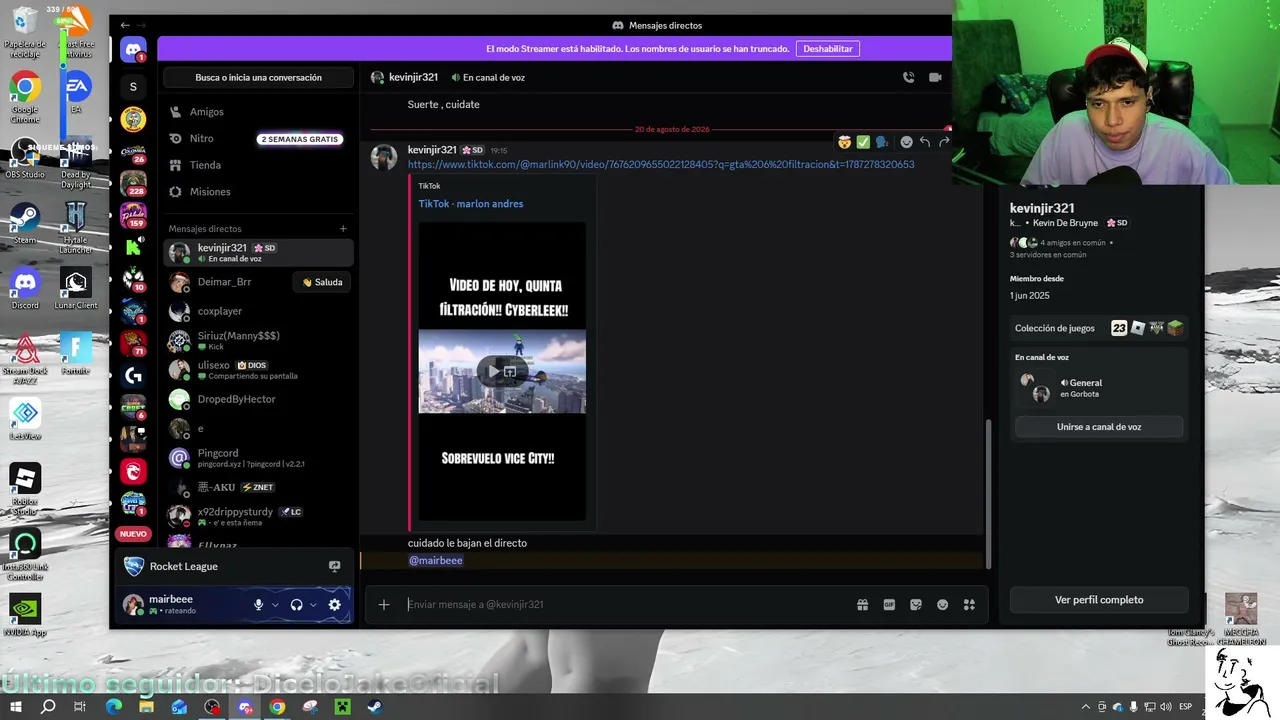Create a new direct message with plus icon
The width and height of the screenshot is (1280, 720).
tap(343, 229)
